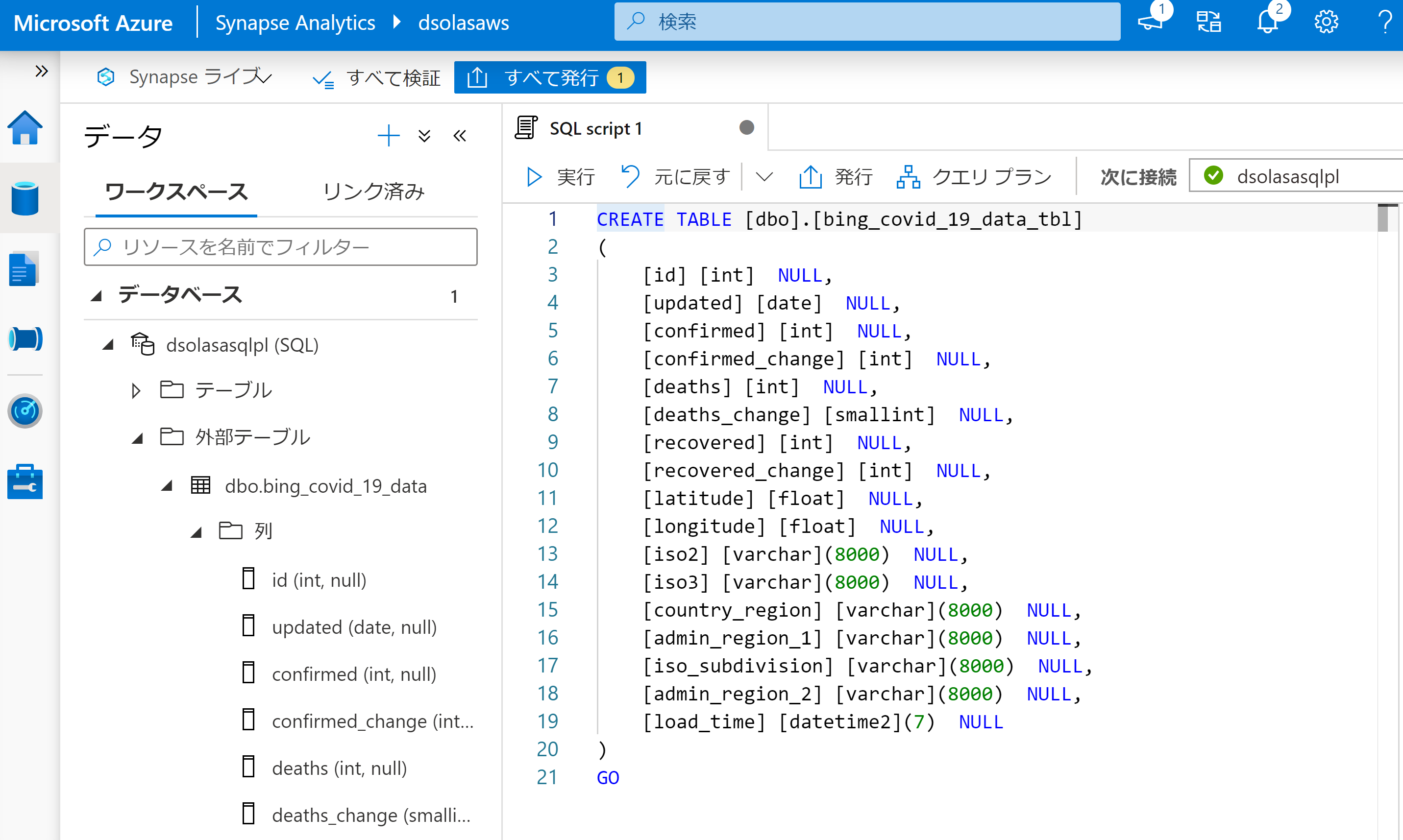Open the Home hub icon
This screenshot has height=840, width=1403.
point(25,128)
